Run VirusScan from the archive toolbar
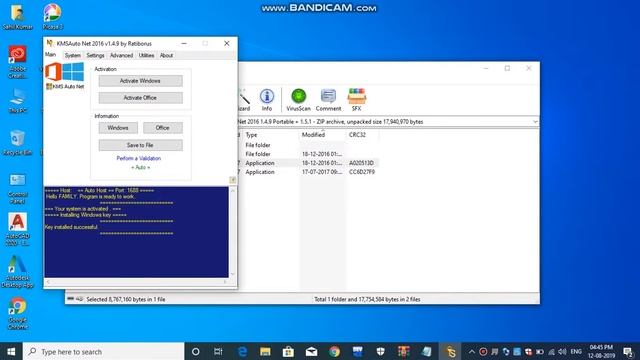 coord(298,100)
